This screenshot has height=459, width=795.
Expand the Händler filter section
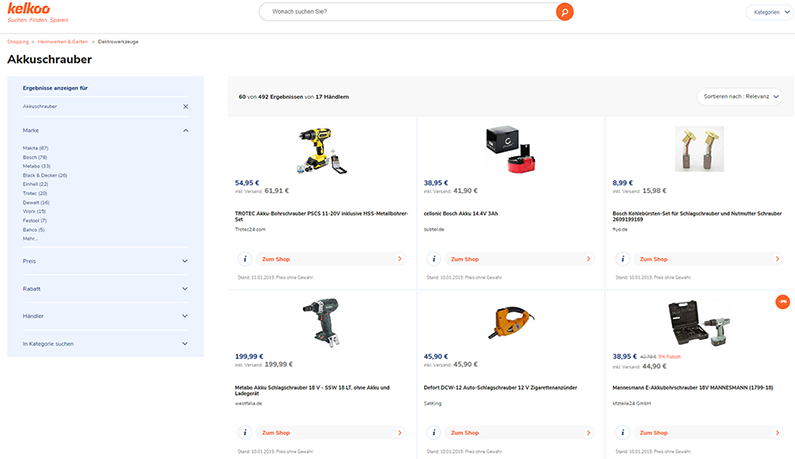click(x=185, y=316)
